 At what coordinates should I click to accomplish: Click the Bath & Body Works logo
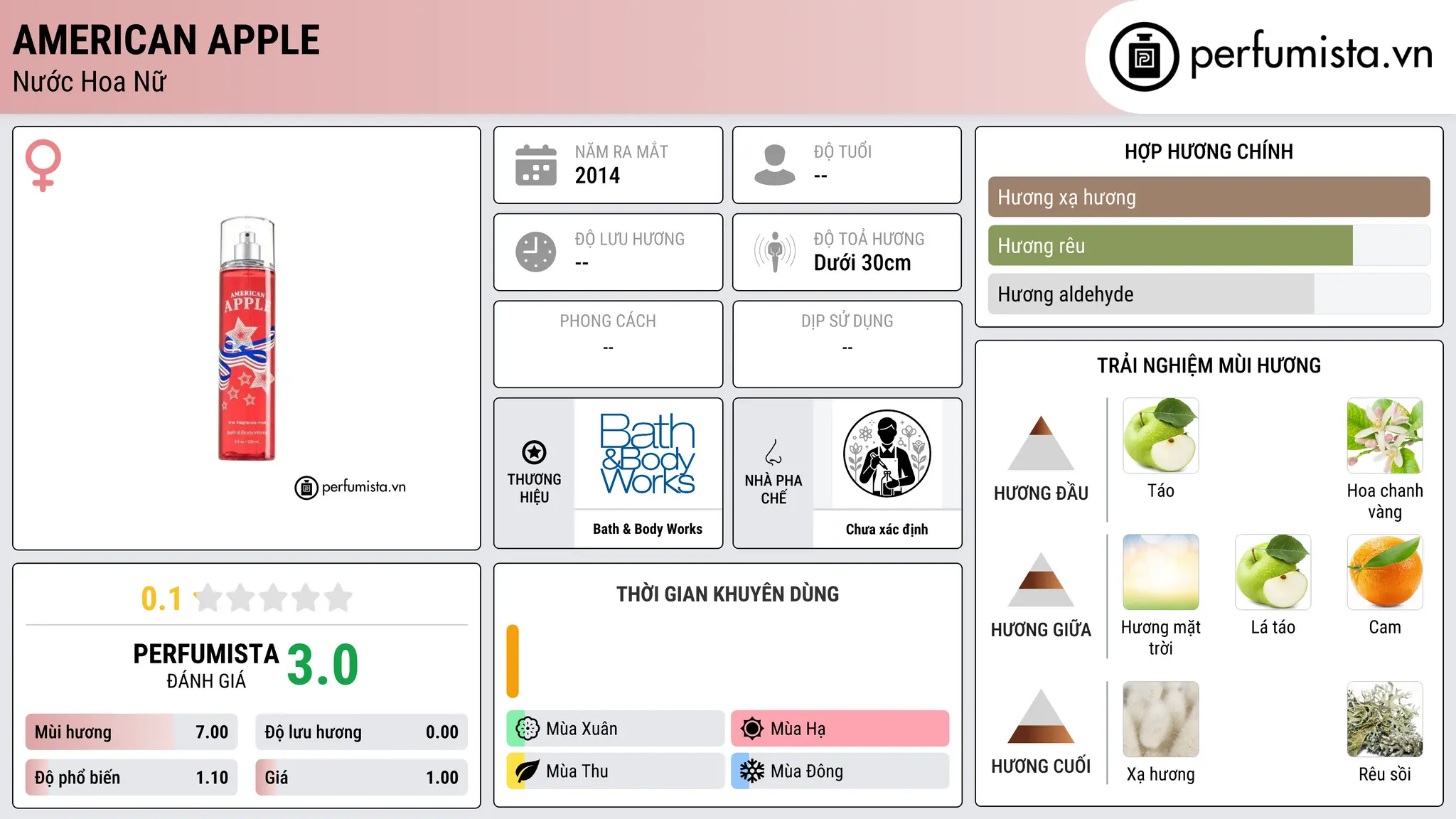point(648,454)
